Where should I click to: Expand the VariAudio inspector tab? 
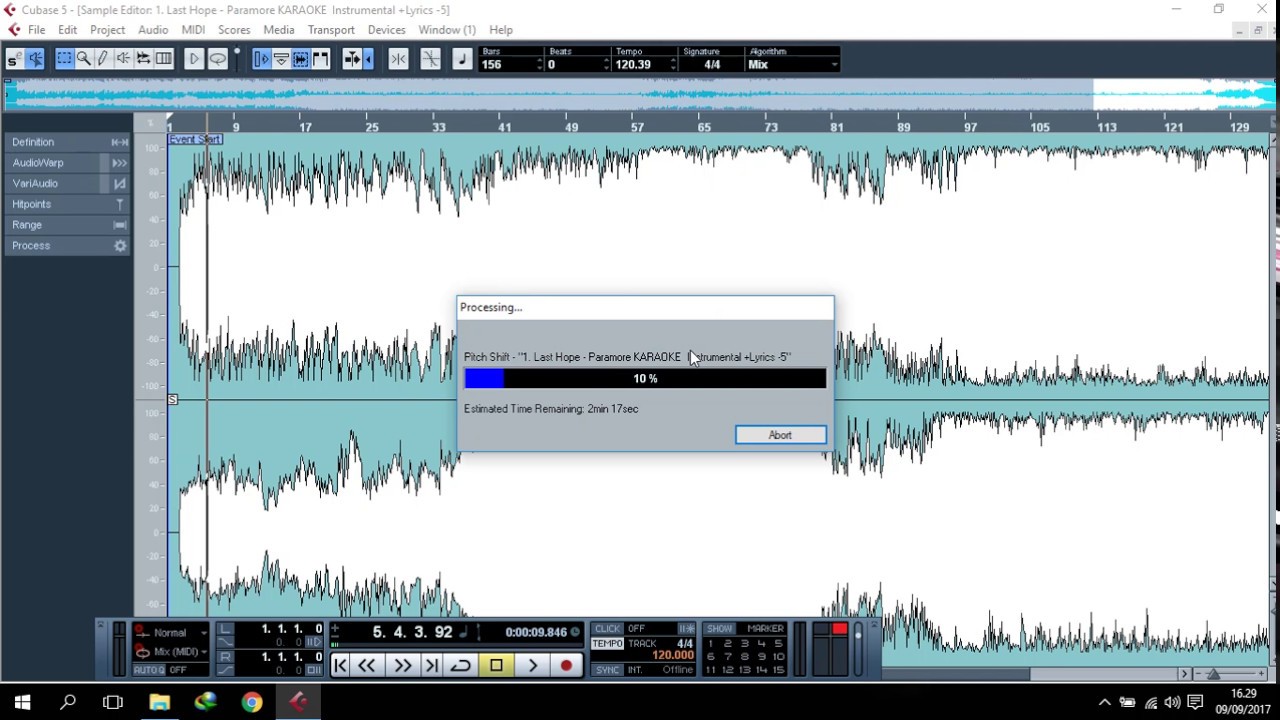(67, 183)
